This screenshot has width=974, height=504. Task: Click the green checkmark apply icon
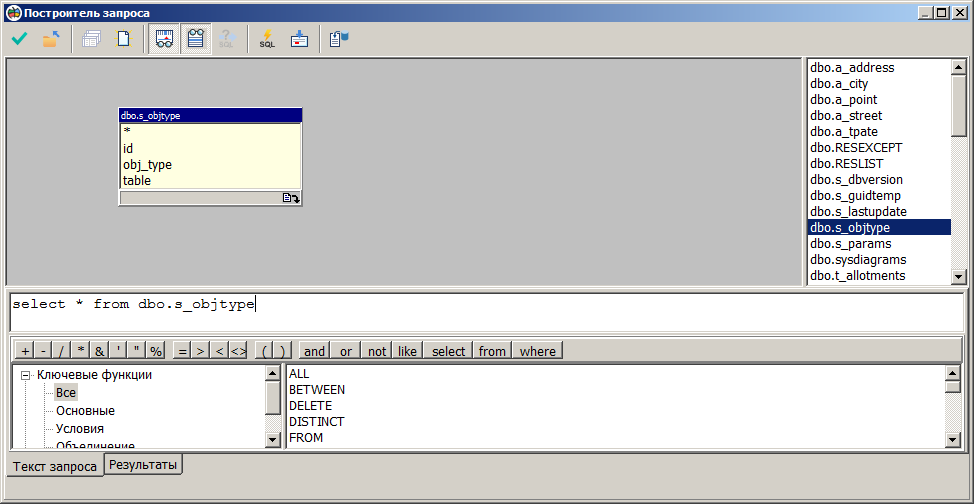pyautogui.click(x=19, y=40)
